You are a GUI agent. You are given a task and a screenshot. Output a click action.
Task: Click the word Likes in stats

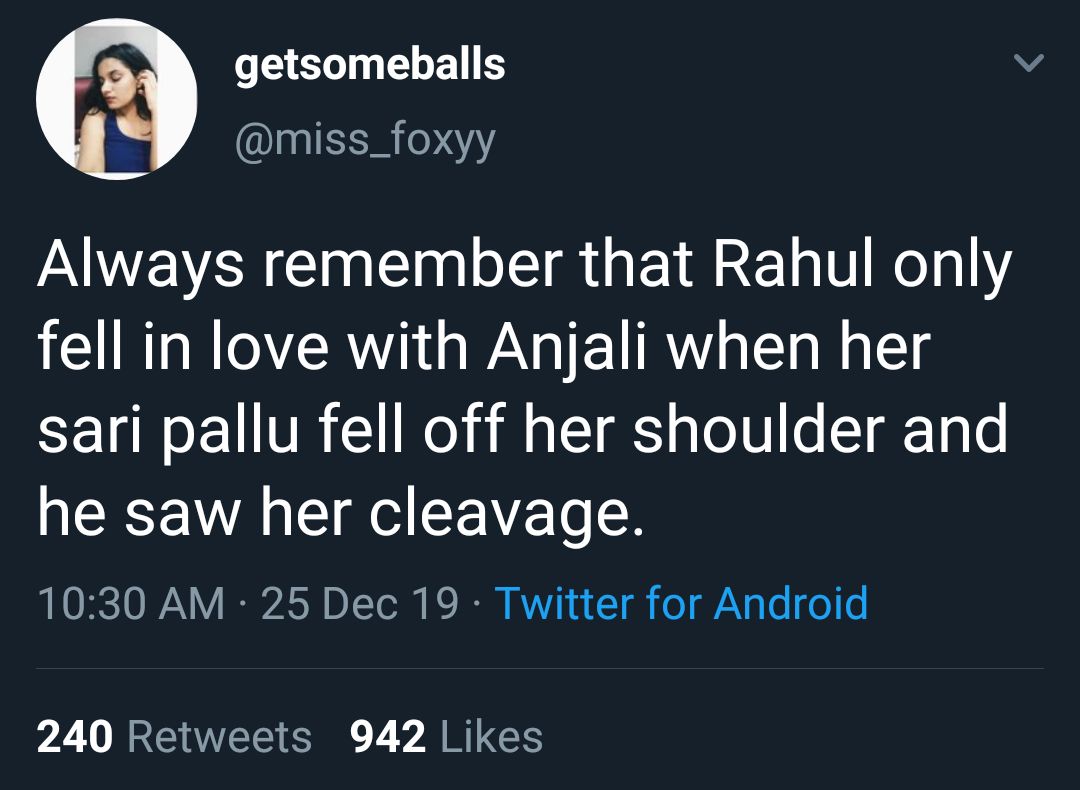(x=491, y=737)
